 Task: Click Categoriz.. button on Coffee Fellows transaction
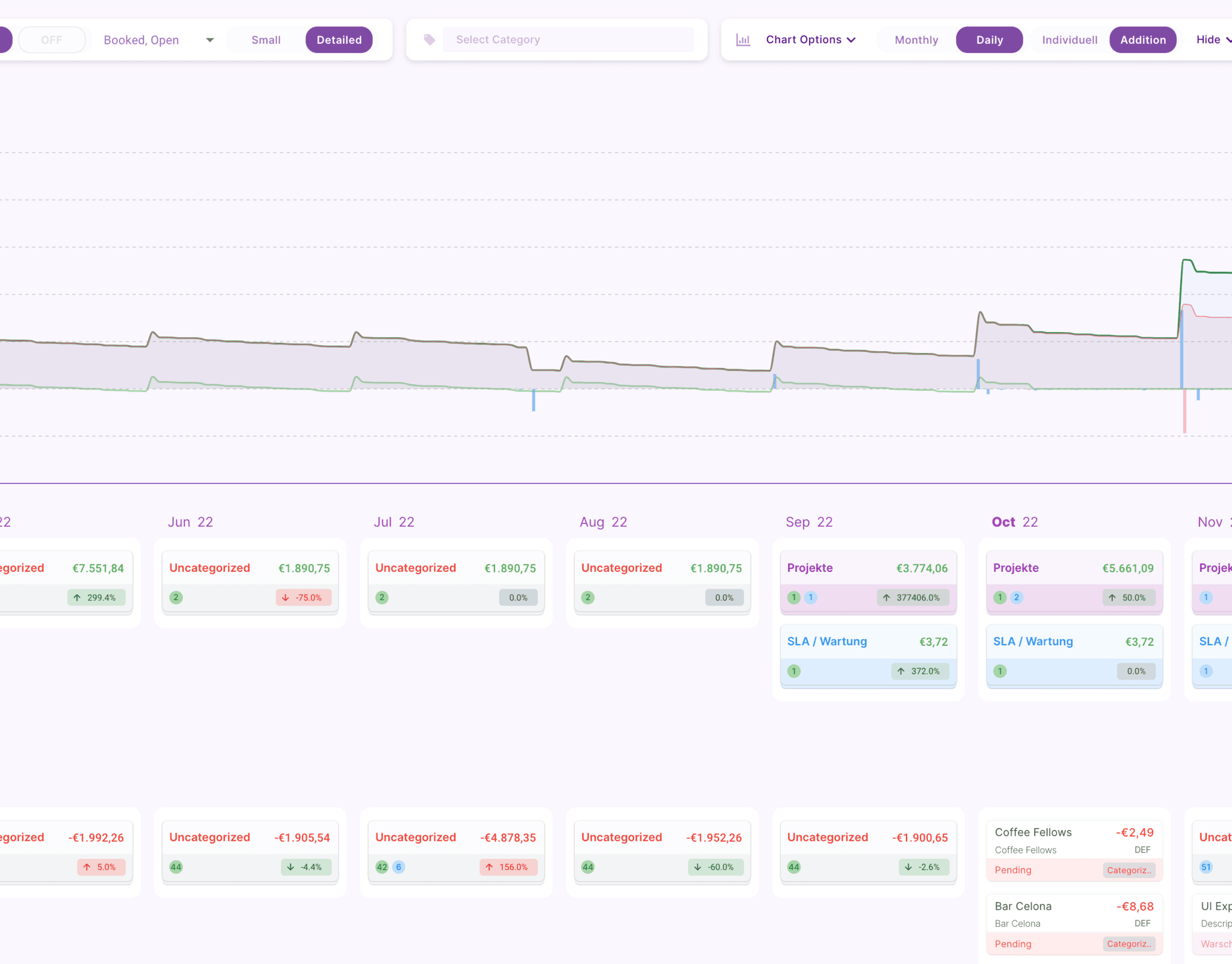pyautogui.click(x=1129, y=870)
